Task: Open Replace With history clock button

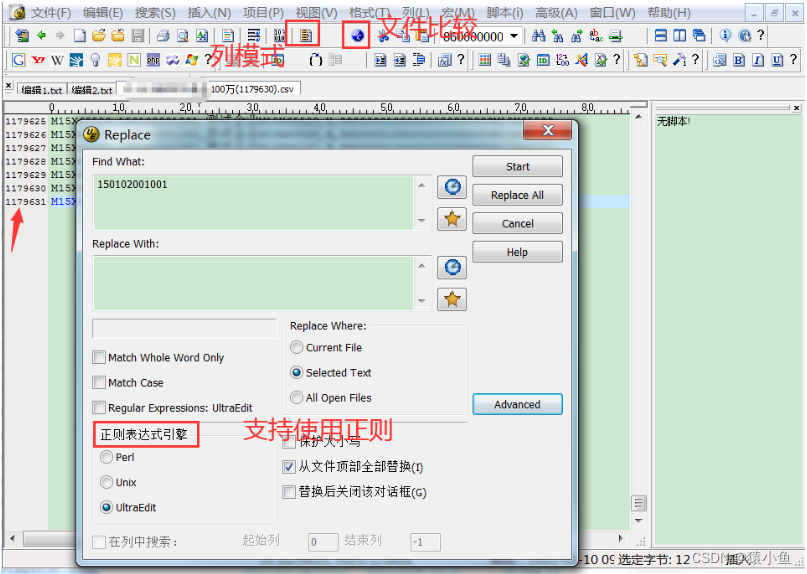Action: pyautogui.click(x=452, y=267)
